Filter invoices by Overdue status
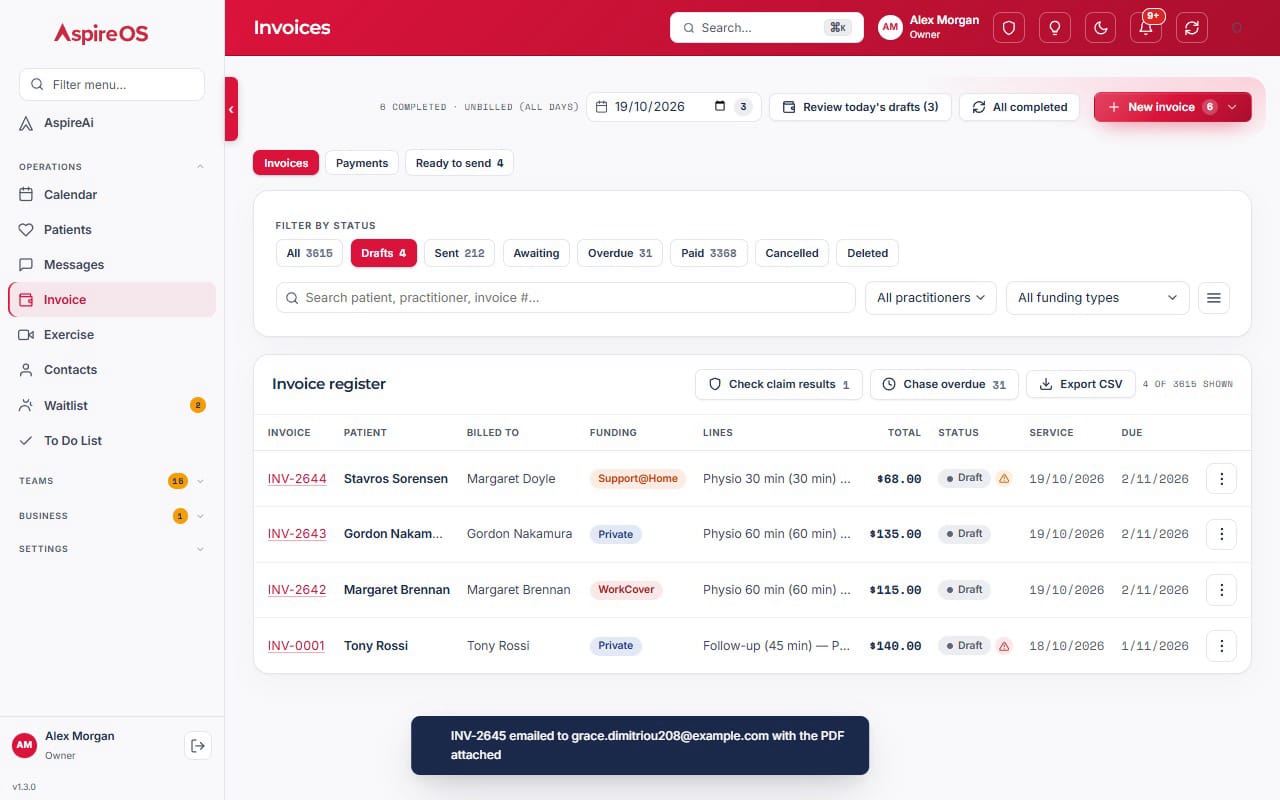This screenshot has width=1280, height=800. pyautogui.click(x=620, y=253)
